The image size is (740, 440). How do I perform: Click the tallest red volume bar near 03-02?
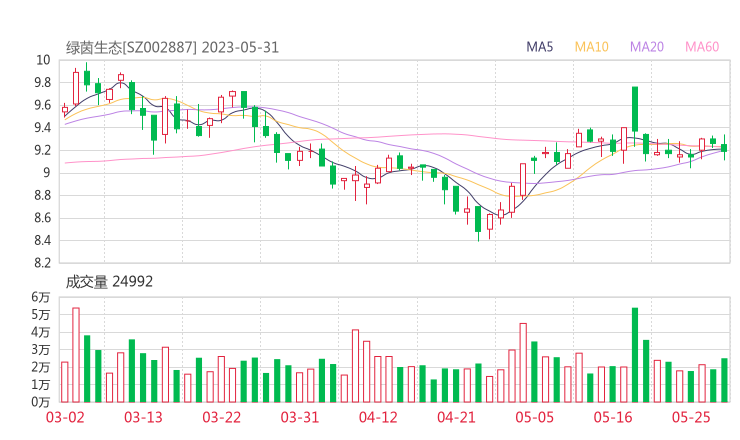tap(76, 355)
